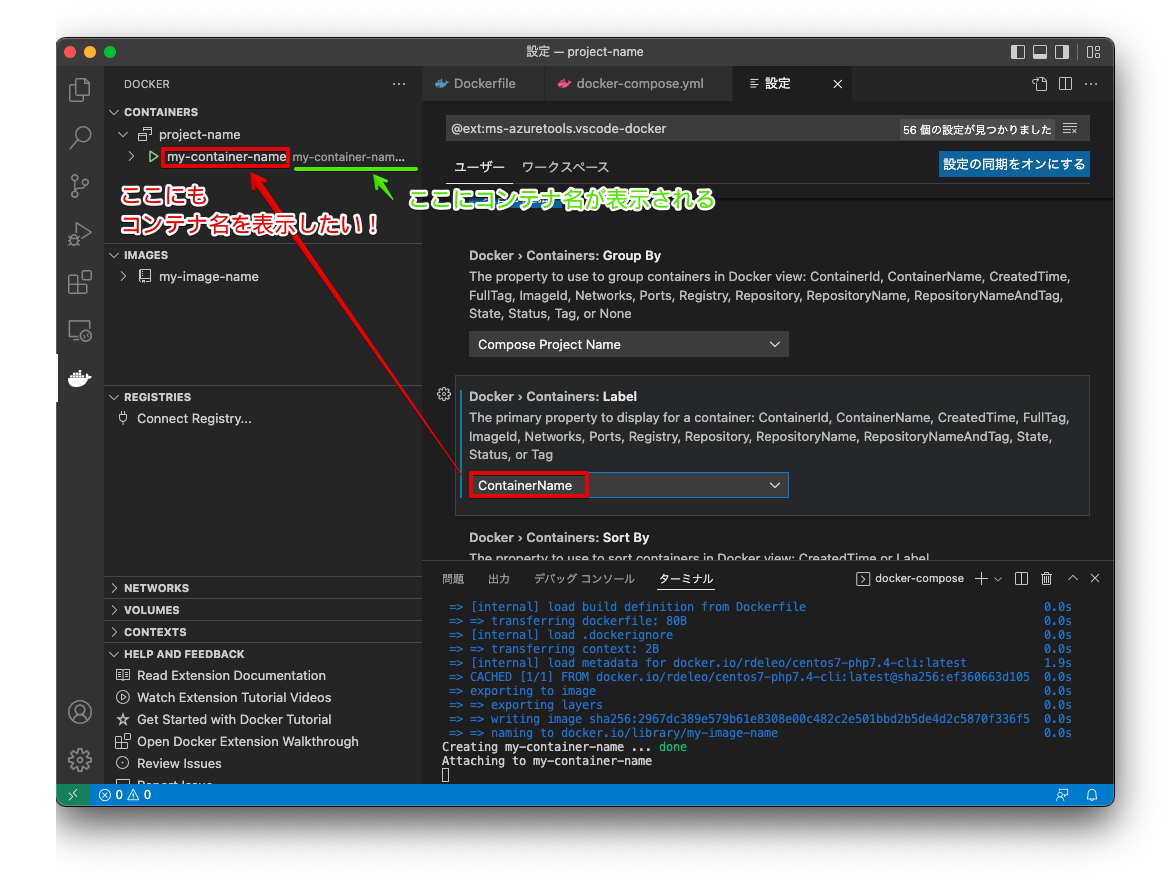Open the デバッグ コンソール panel tab
Image resolution: width=1170 pixels, height=880 pixels.
pyautogui.click(x=584, y=578)
